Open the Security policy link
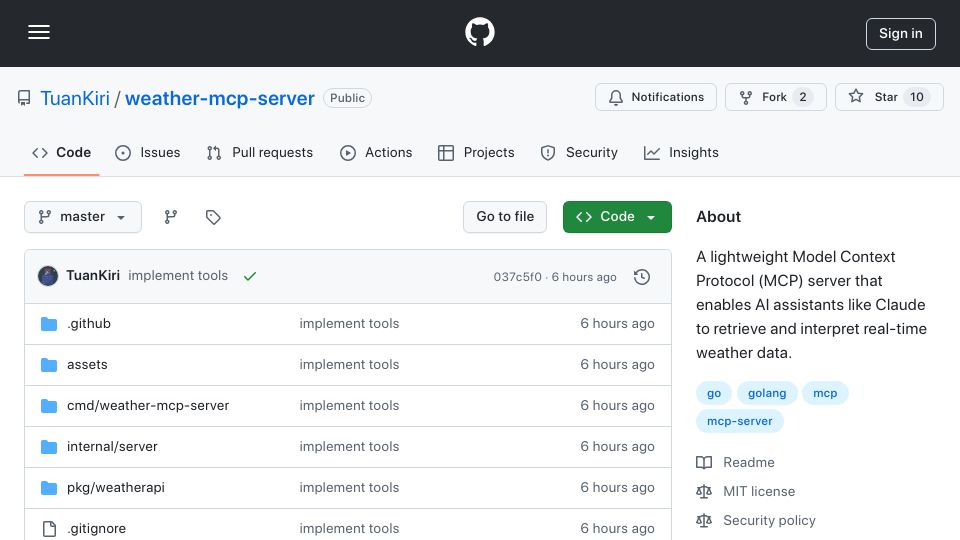 point(756,520)
